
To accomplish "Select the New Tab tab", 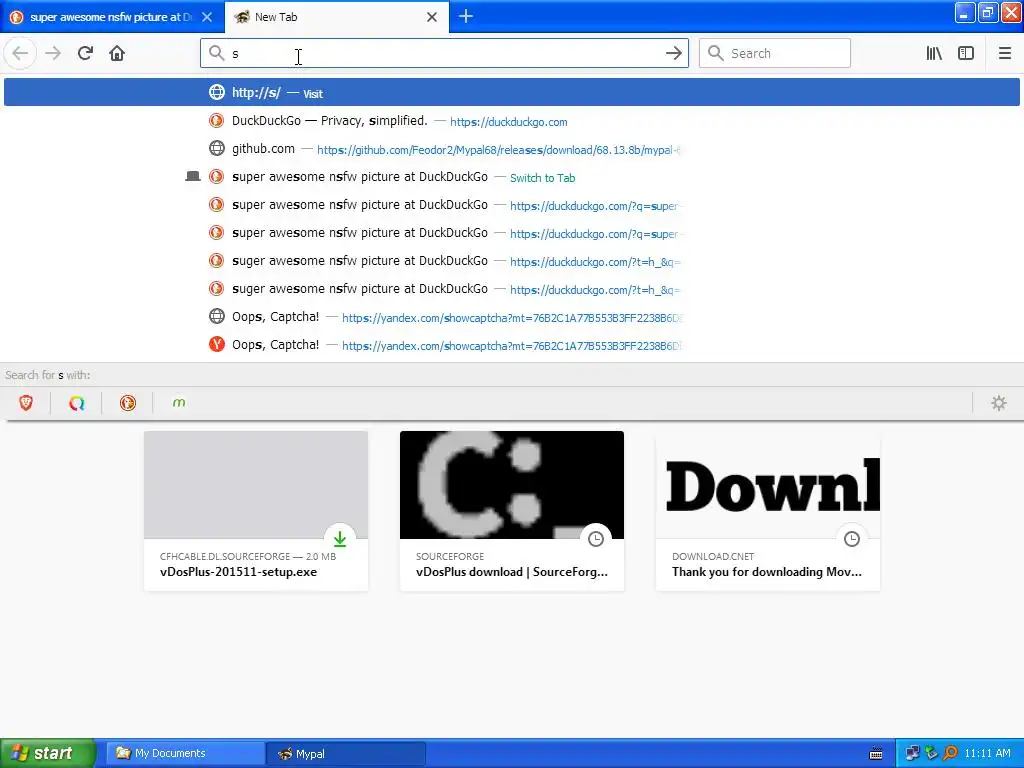I will point(337,17).
